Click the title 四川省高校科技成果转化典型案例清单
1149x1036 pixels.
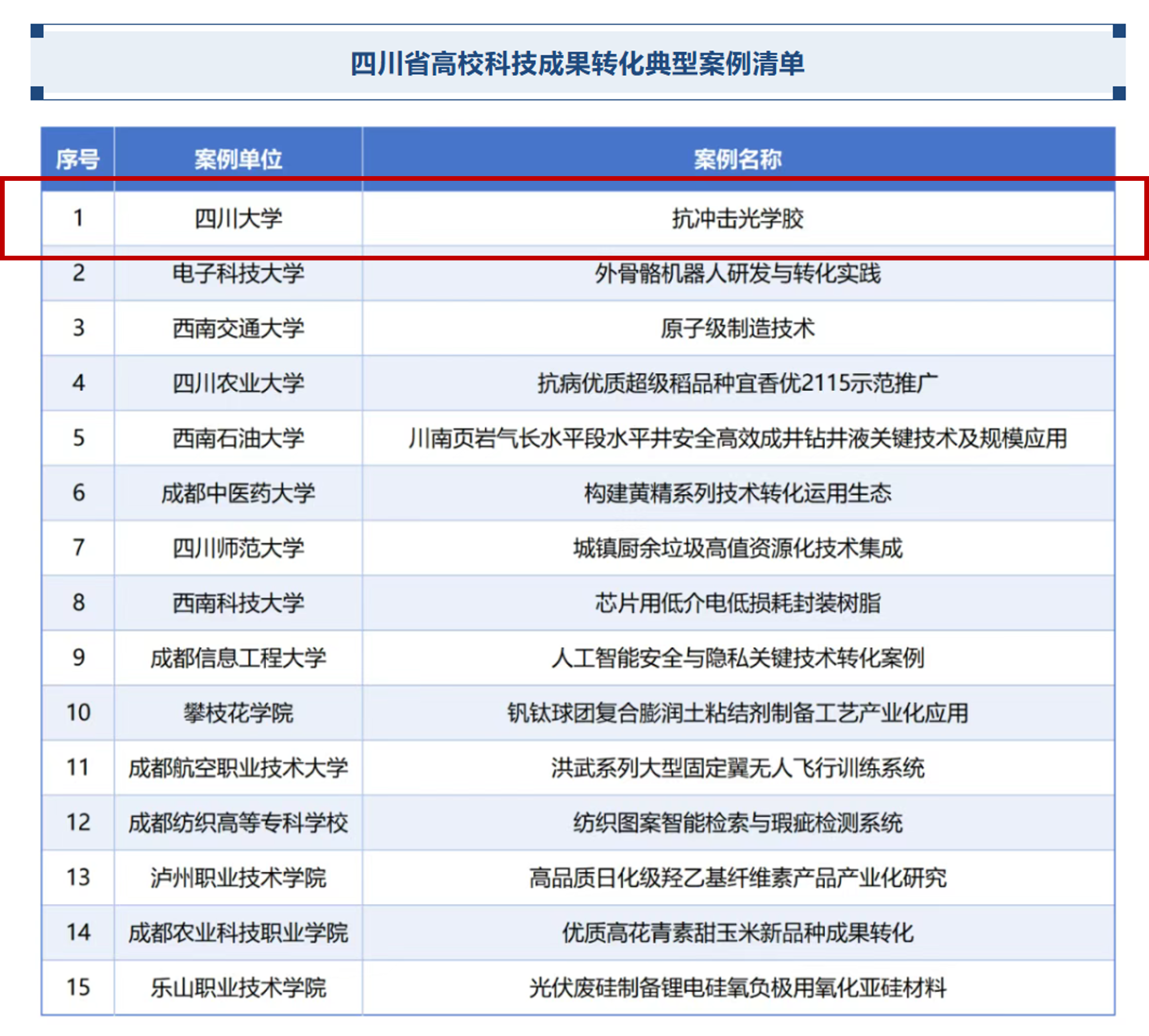click(577, 63)
